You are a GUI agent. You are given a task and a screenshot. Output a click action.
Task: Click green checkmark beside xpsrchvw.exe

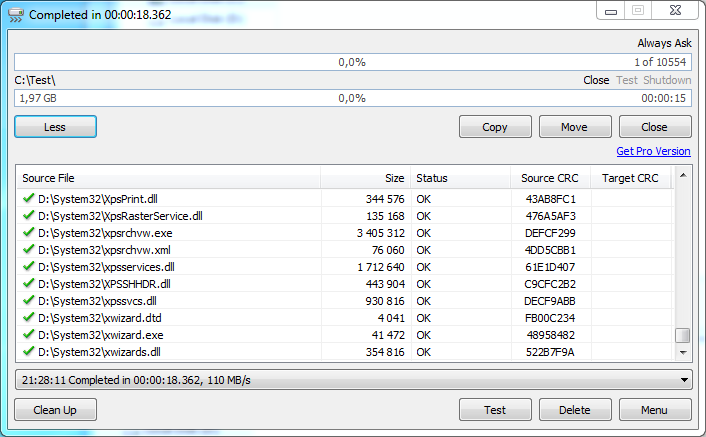29,232
